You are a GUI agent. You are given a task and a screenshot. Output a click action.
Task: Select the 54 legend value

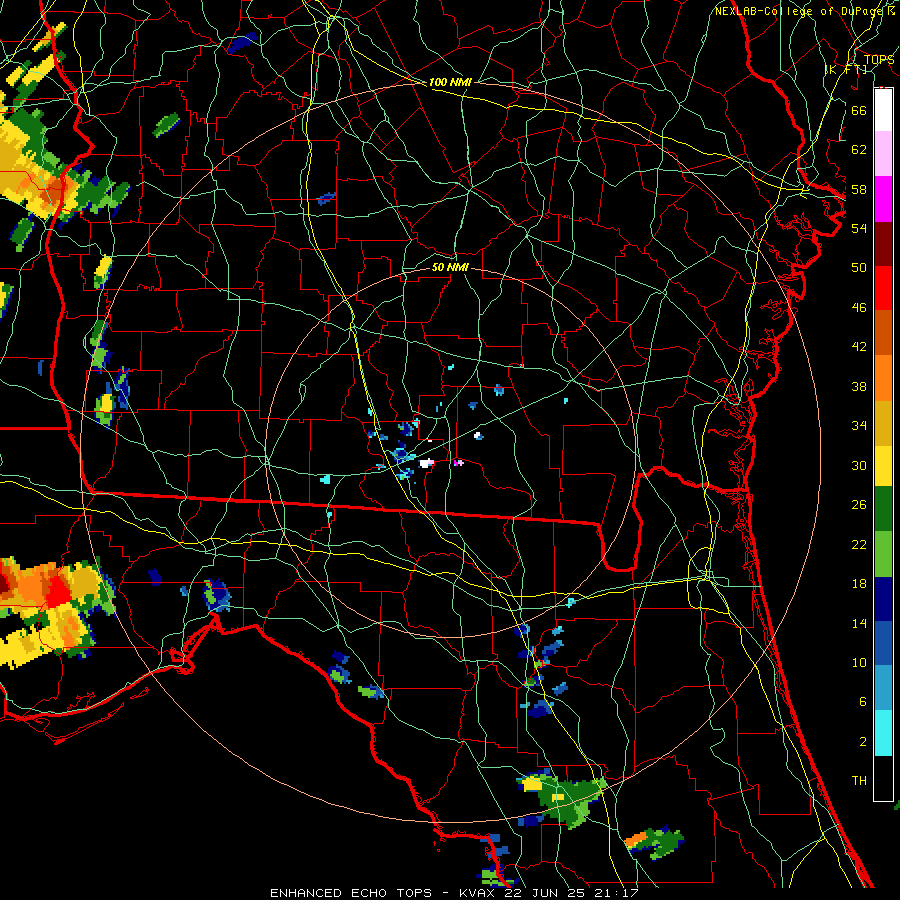(x=859, y=228)
